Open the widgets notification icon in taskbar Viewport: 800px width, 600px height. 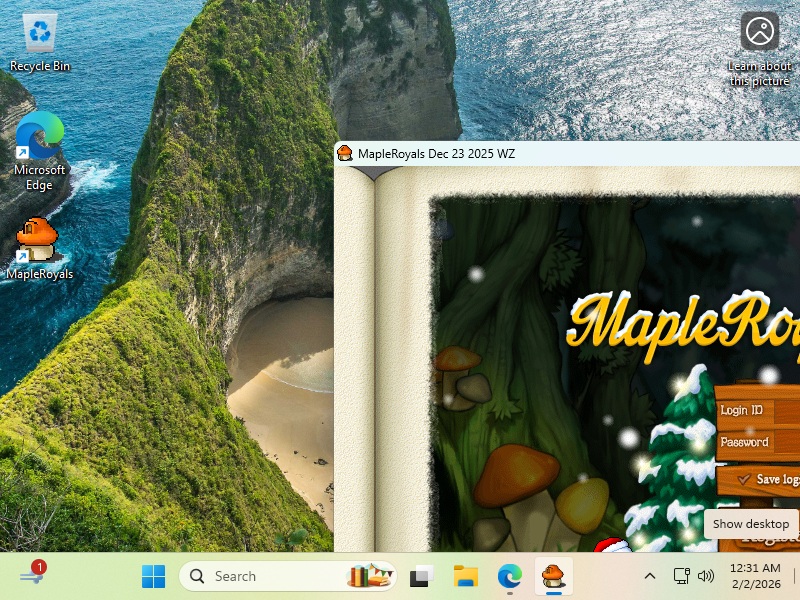[x=32, y=574]
